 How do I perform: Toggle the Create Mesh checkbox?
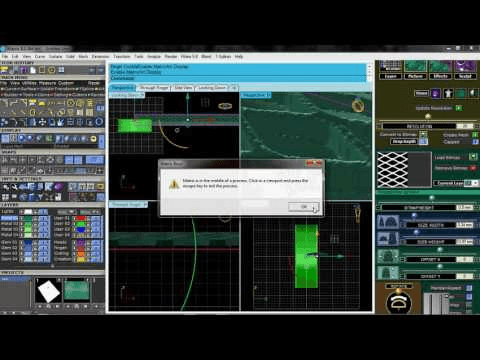[x=475, y=135]
